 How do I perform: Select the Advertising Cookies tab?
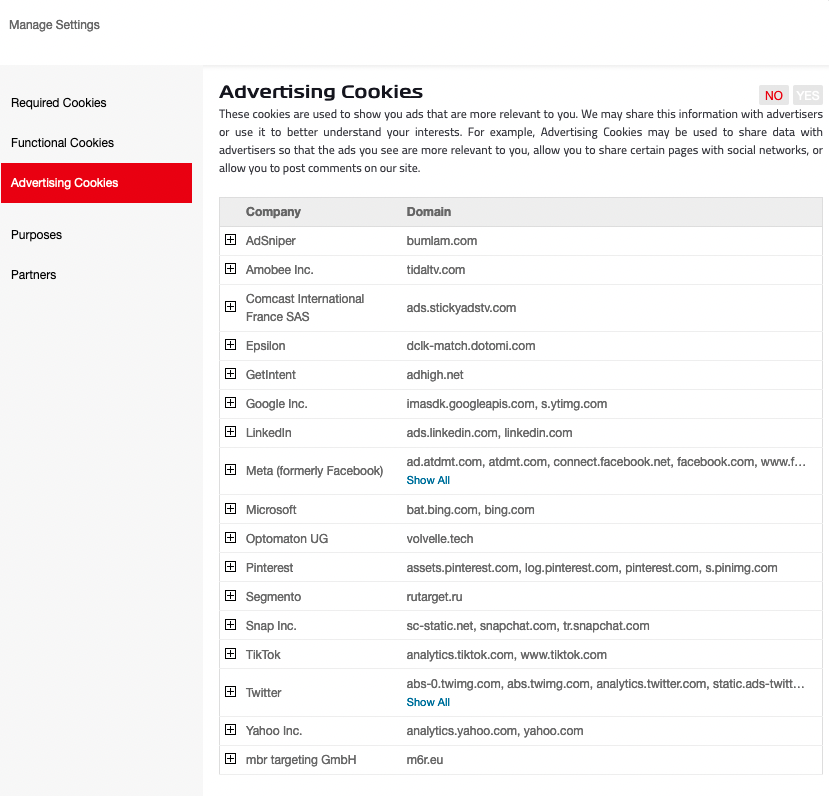65,183
